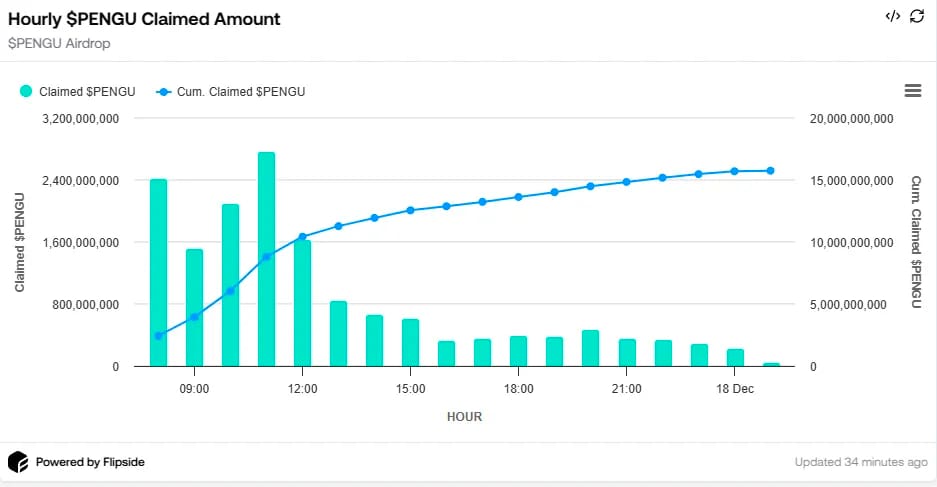
Task: Click the cumulative line point at 15:00
Action: pyautogui.click(x=411, y=210)
